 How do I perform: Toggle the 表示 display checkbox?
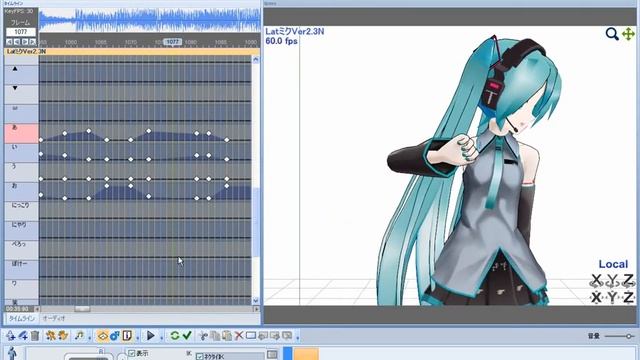point(131,353)
